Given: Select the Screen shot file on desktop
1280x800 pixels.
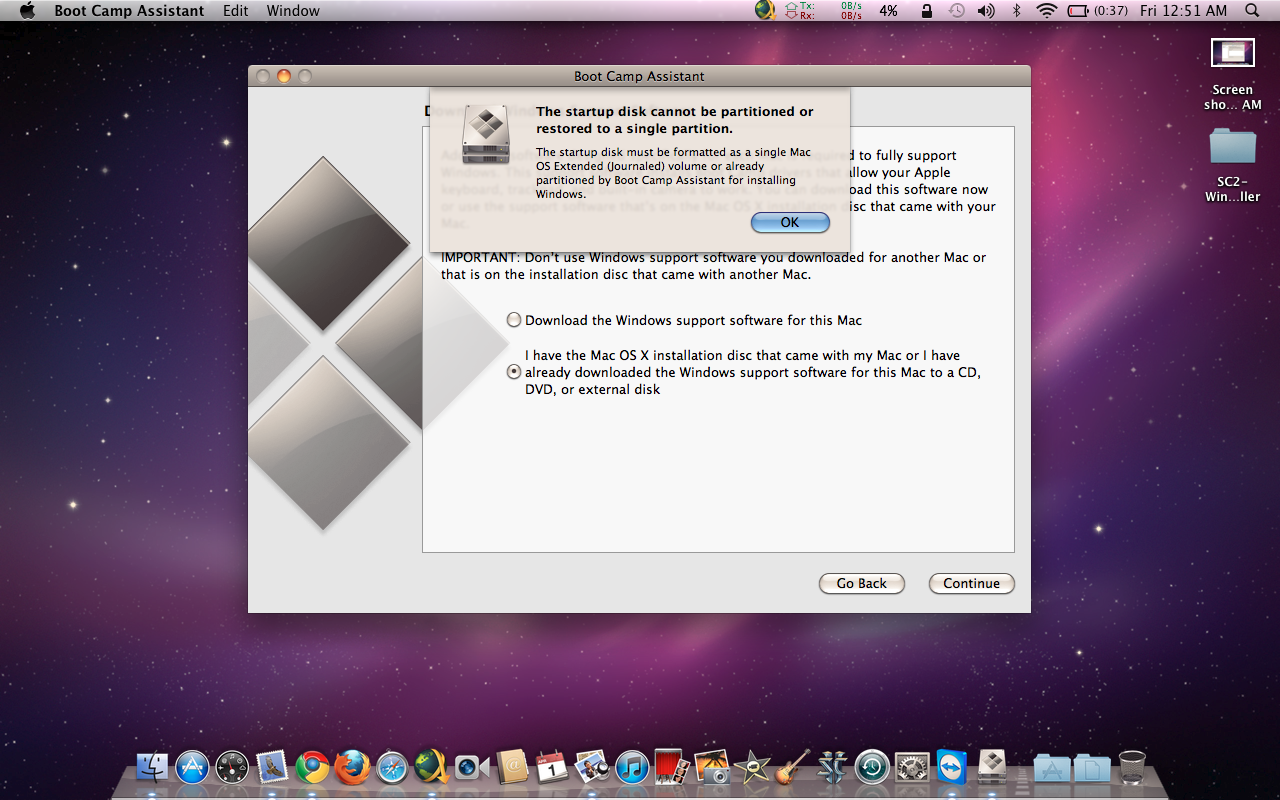Looking at the screenshot, I should pos(1232,74).
